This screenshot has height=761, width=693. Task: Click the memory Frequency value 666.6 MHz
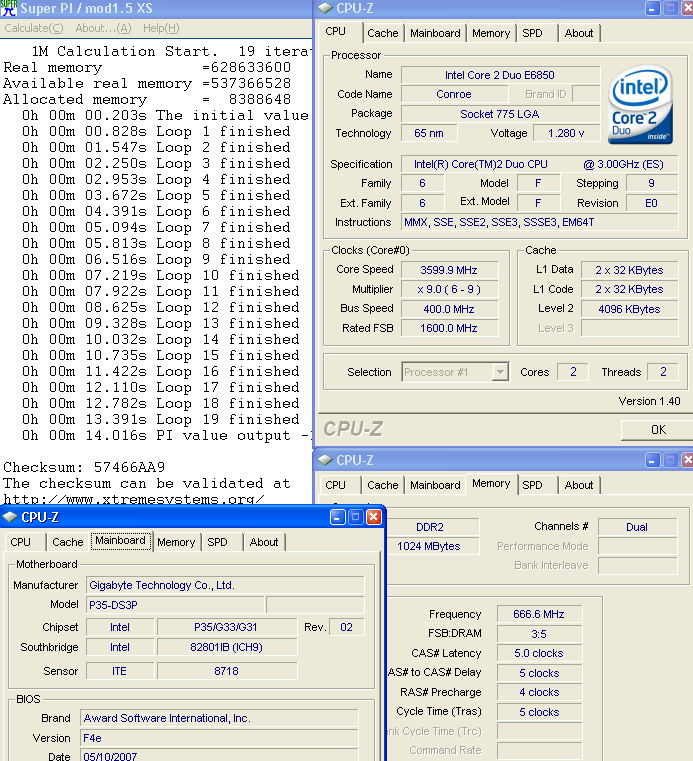click(539, 614)
